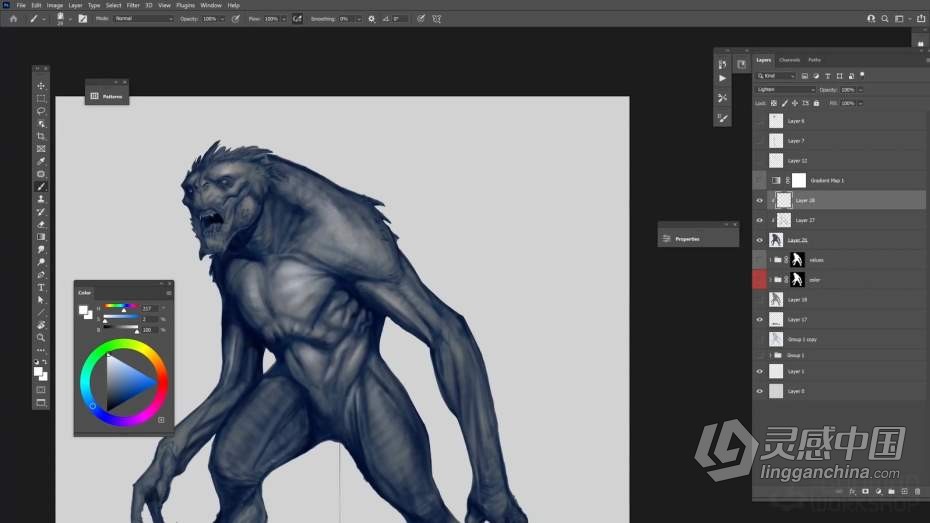Hide Layer 26 via its eye icon

pyautogui.click(x=759, y=240)
